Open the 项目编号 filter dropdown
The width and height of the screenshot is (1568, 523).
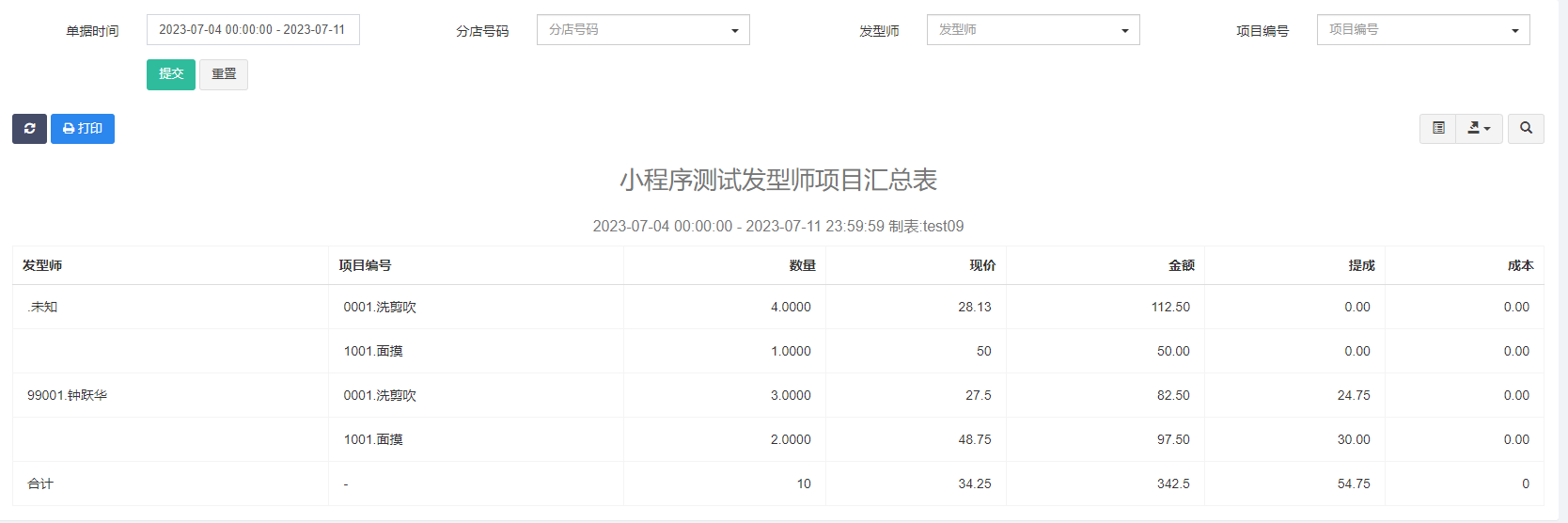(x=1423, y=29)
